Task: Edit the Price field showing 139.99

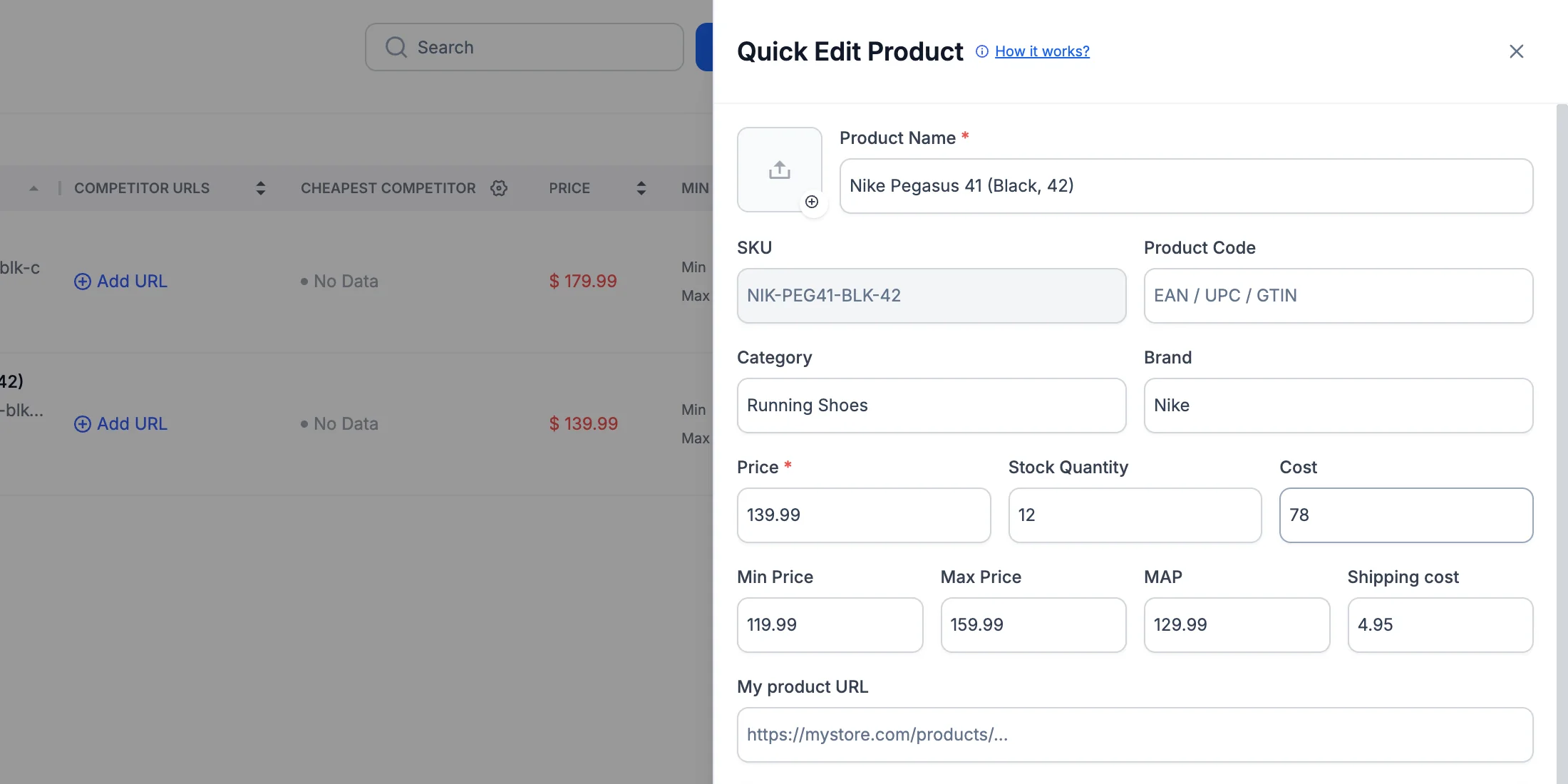Action: (864, 515)
